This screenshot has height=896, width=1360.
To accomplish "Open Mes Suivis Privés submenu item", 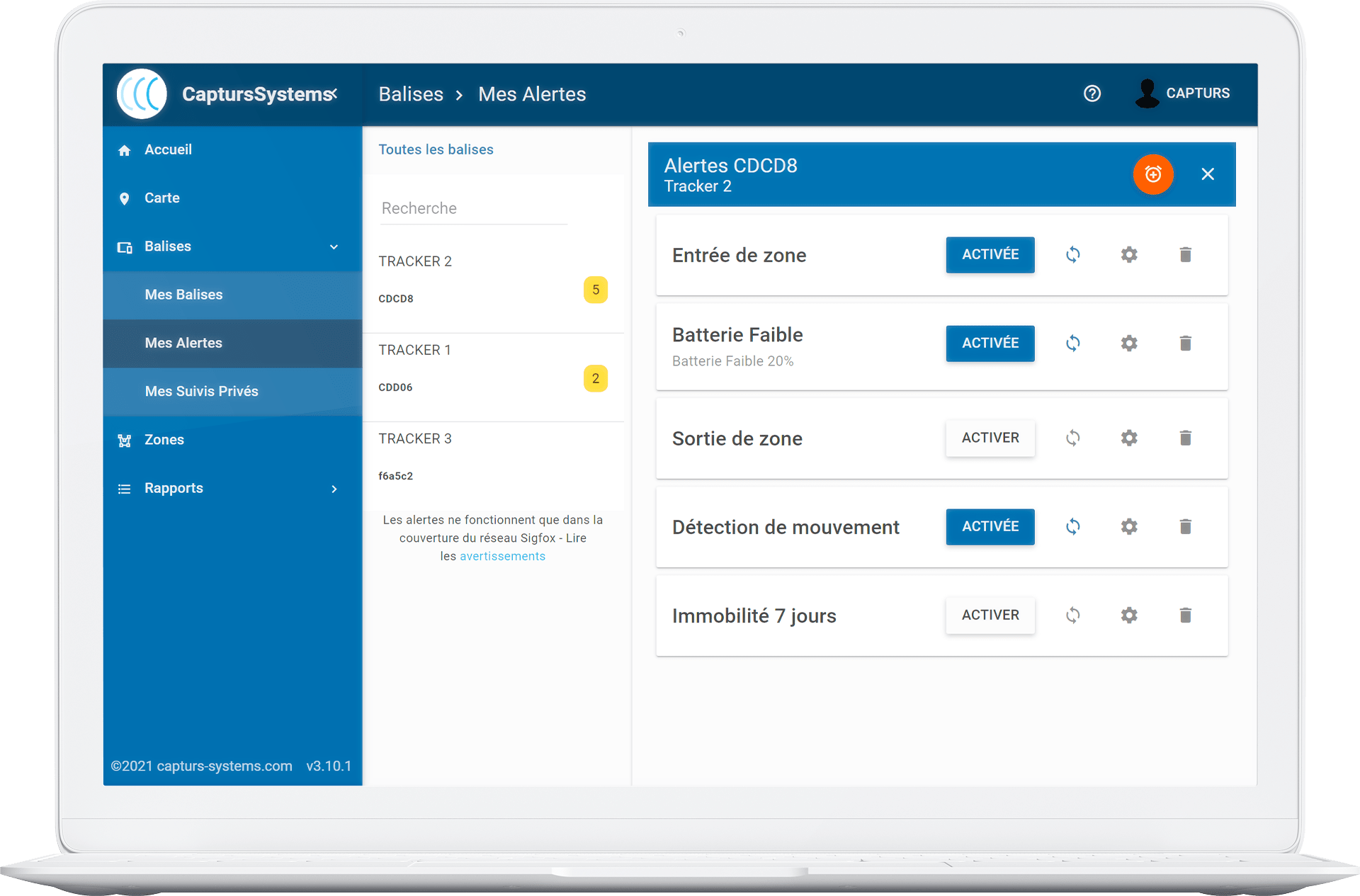I will pyautogui.click(x=232, y=392).
